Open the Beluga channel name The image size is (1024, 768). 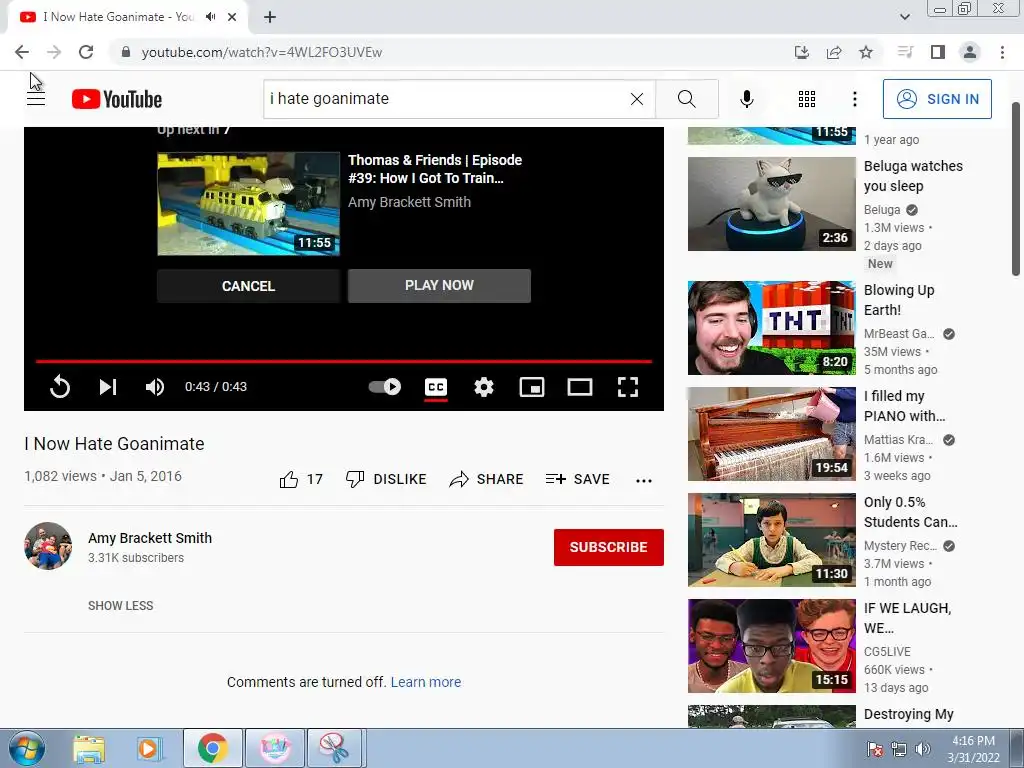(x=882, y=210)
